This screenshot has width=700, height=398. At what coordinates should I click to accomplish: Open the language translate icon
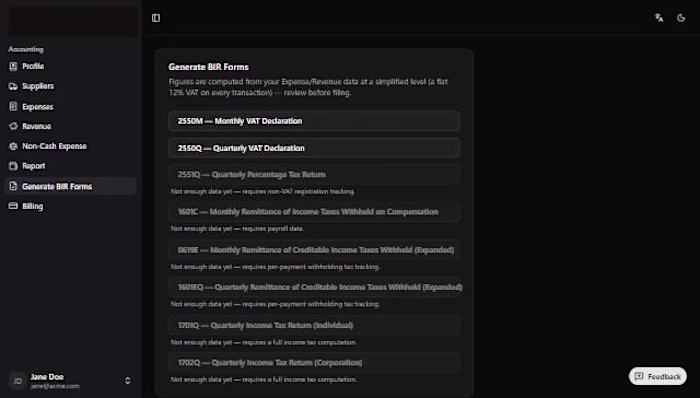point(659,18)
